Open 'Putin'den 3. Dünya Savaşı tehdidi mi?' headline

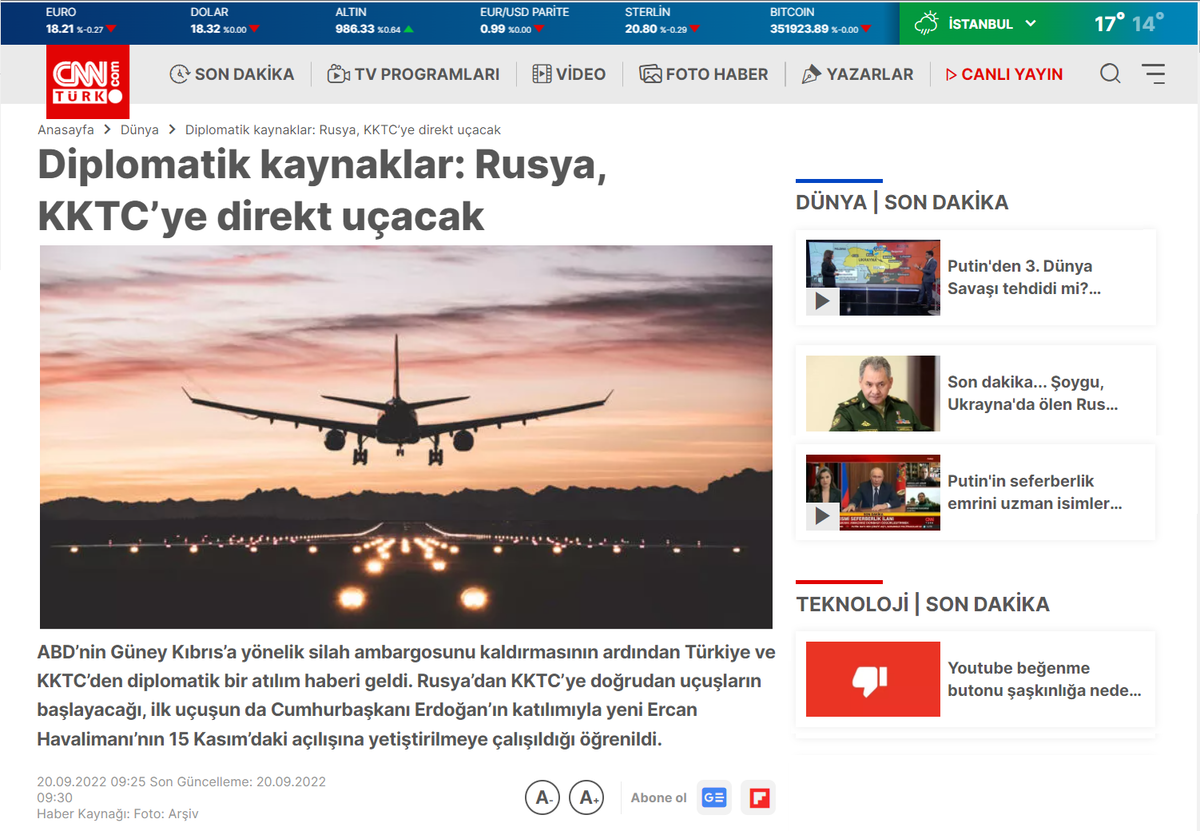click(1024, 278)
